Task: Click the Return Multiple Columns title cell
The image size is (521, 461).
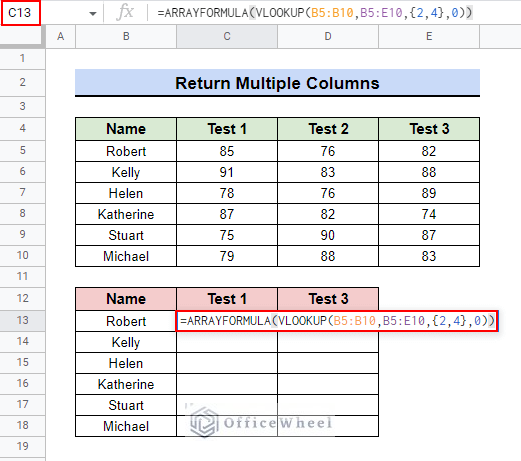Action: point(277,83)
